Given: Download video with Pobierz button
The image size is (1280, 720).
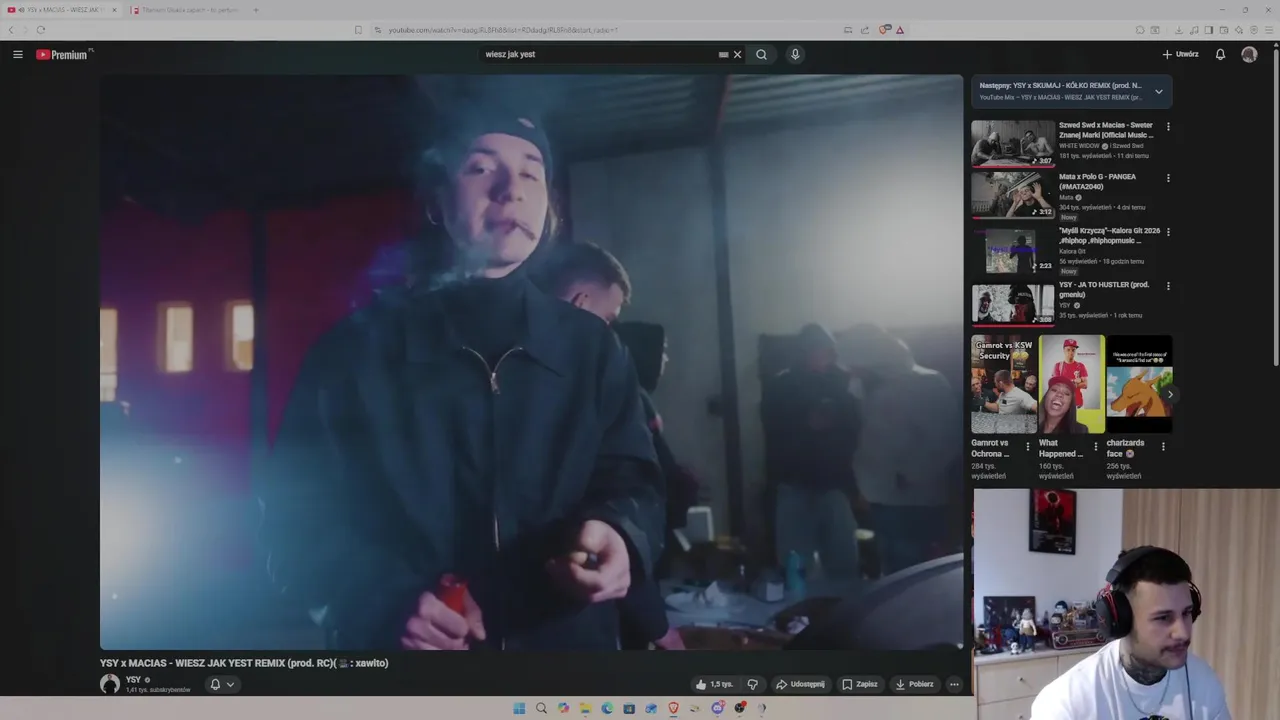Looking at the screenshot, I should pyautogui.click(x=914, y=684).
